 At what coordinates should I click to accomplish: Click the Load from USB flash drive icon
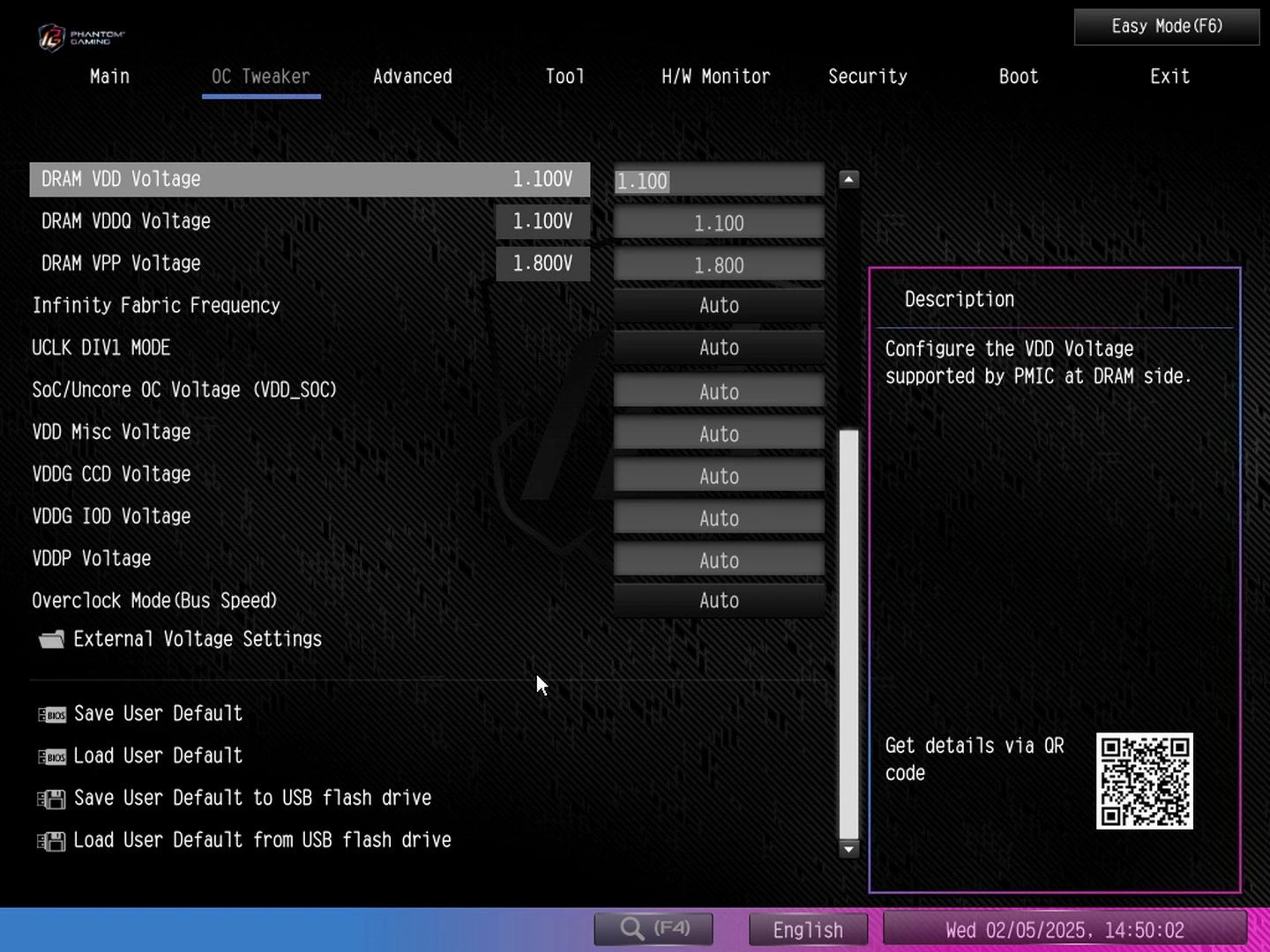51,841
